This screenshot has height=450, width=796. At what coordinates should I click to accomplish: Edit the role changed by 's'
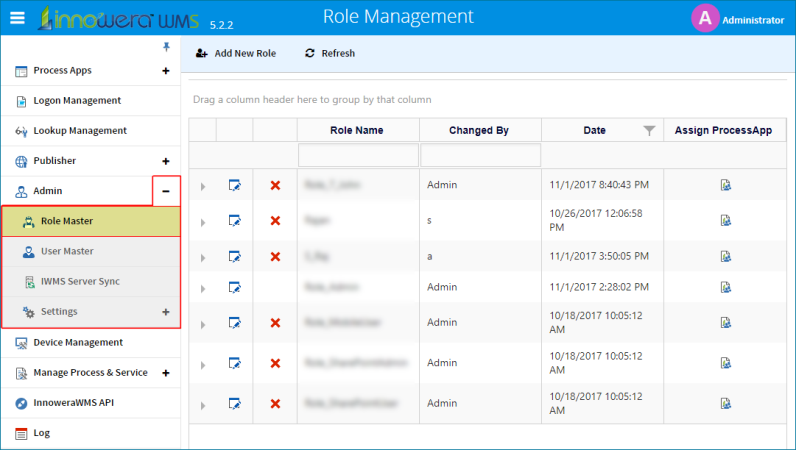tap(235, 220)
